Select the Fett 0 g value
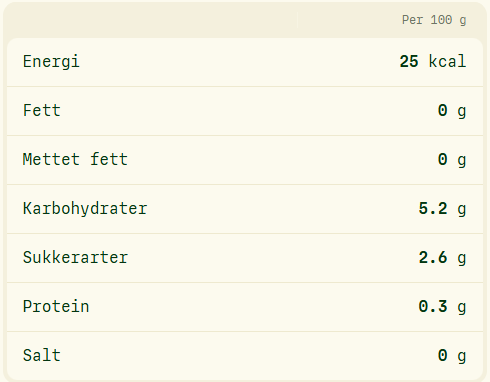The width and height of the screenshot is (490, 382). [452, 111]
